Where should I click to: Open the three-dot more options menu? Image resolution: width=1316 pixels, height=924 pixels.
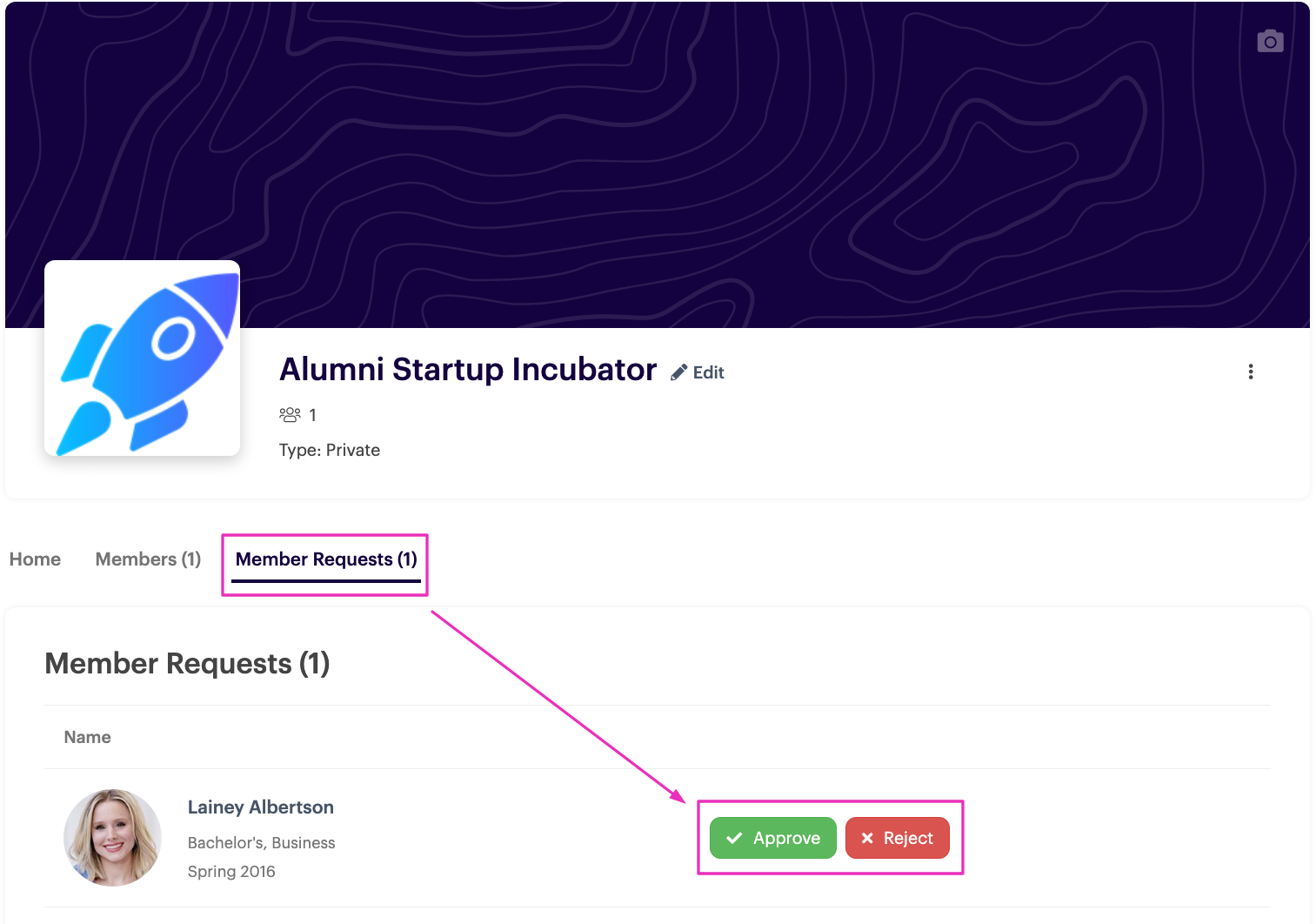[x=1251, y=372]
